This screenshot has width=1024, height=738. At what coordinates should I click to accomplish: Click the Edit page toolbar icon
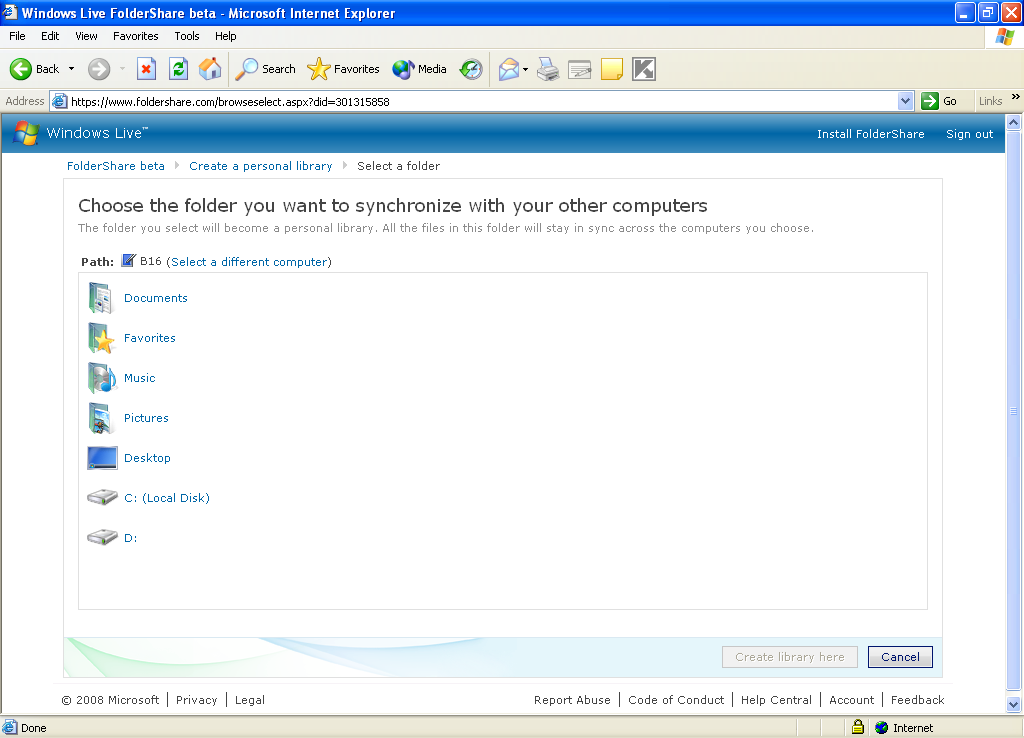pos(580,69)
